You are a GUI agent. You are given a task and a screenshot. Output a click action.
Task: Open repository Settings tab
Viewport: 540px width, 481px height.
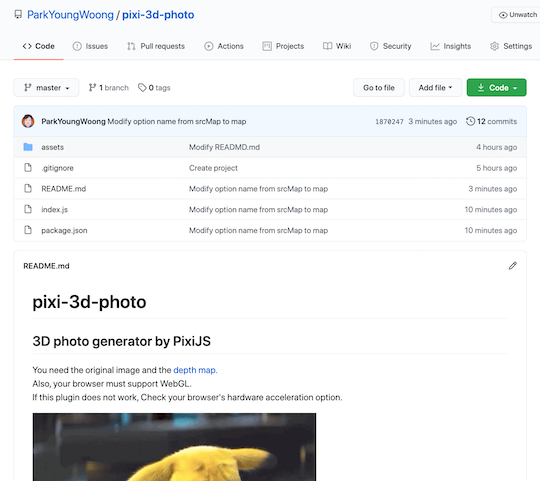[x=511, y=46]
